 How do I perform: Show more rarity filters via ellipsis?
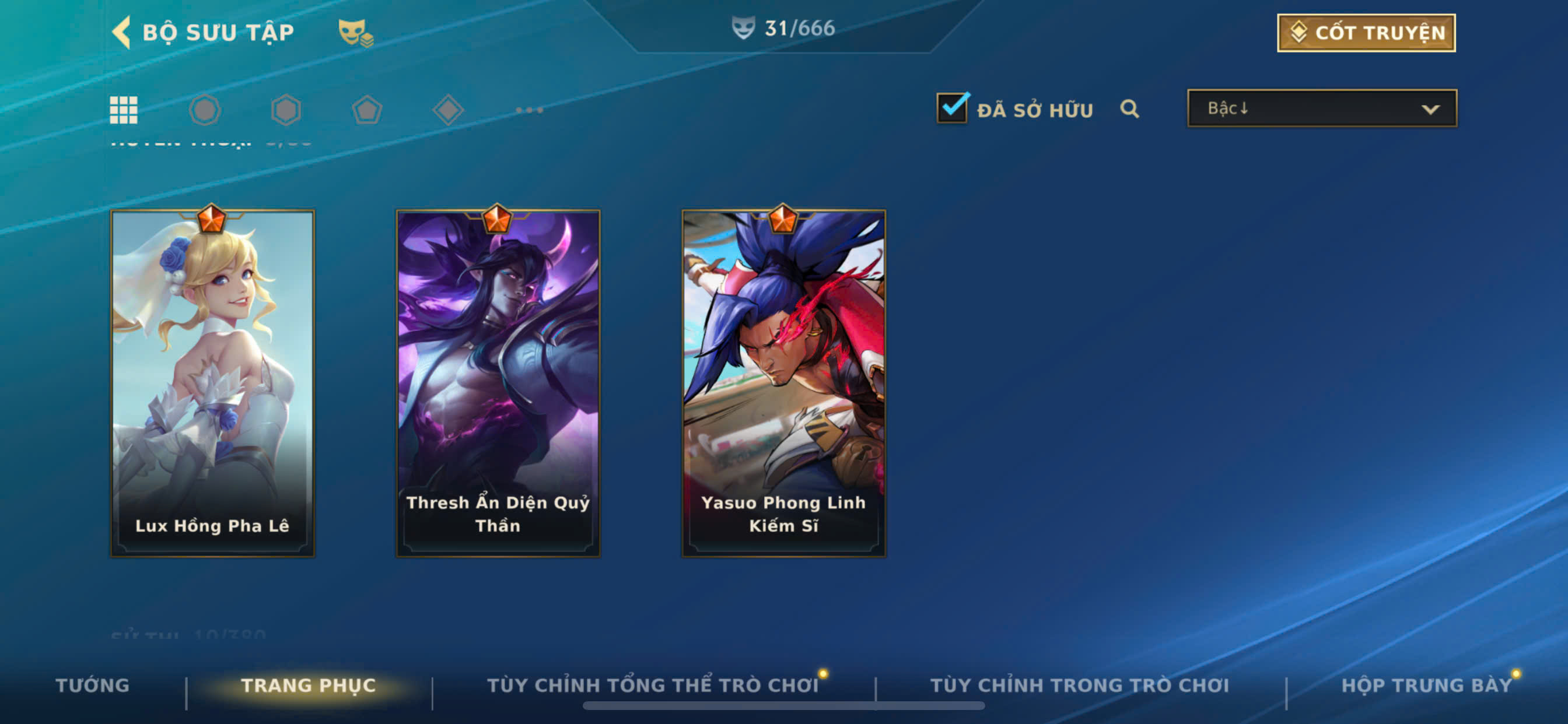click(529, 110)
